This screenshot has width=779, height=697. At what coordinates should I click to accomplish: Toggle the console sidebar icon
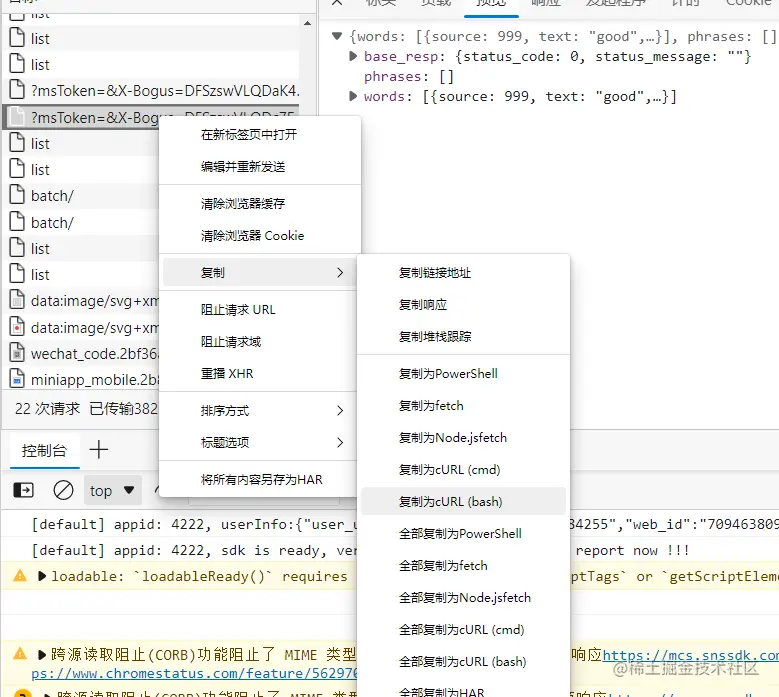[x=23, y=490]
